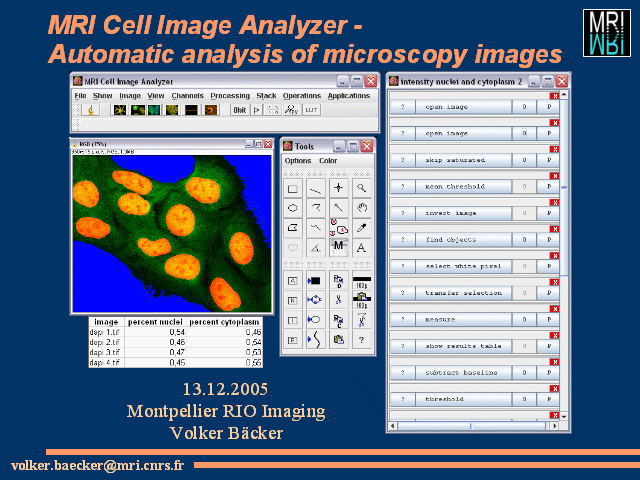
Task: Open the yellow spotted cell application icon
Action: [172, 110]
